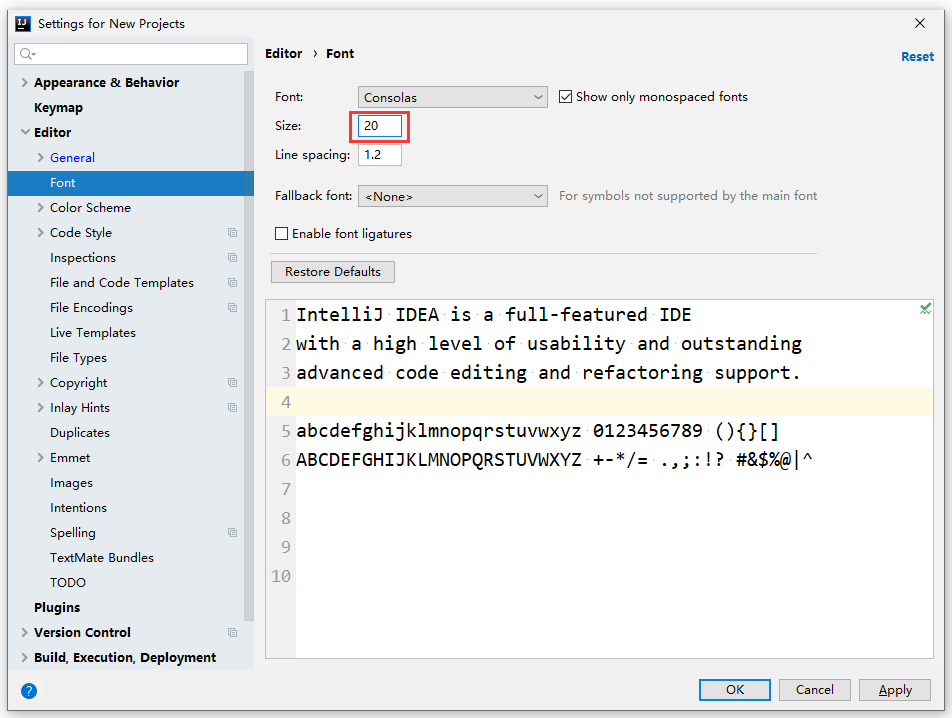Click Editor in the breadcrumb
952x718 pixels.
point(284,53)
